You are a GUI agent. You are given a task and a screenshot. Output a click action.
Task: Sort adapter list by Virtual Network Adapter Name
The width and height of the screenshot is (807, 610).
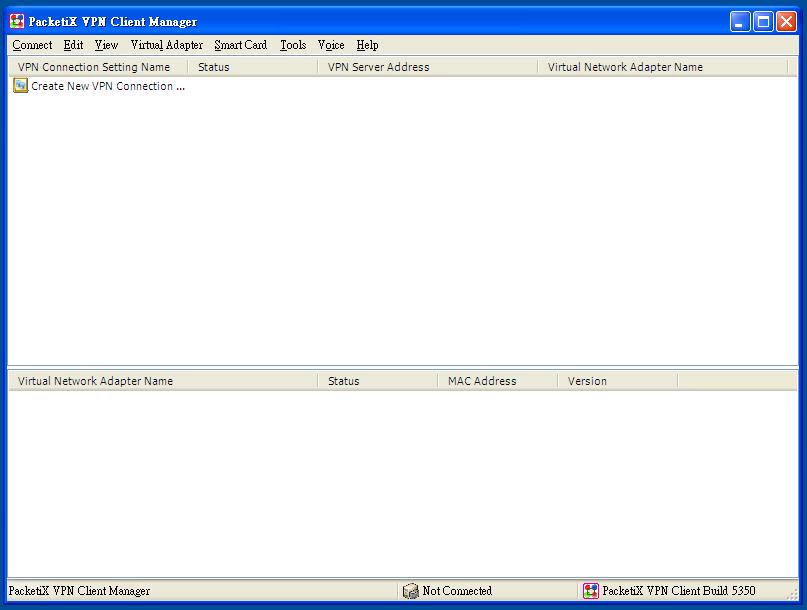tap(163, 381)
